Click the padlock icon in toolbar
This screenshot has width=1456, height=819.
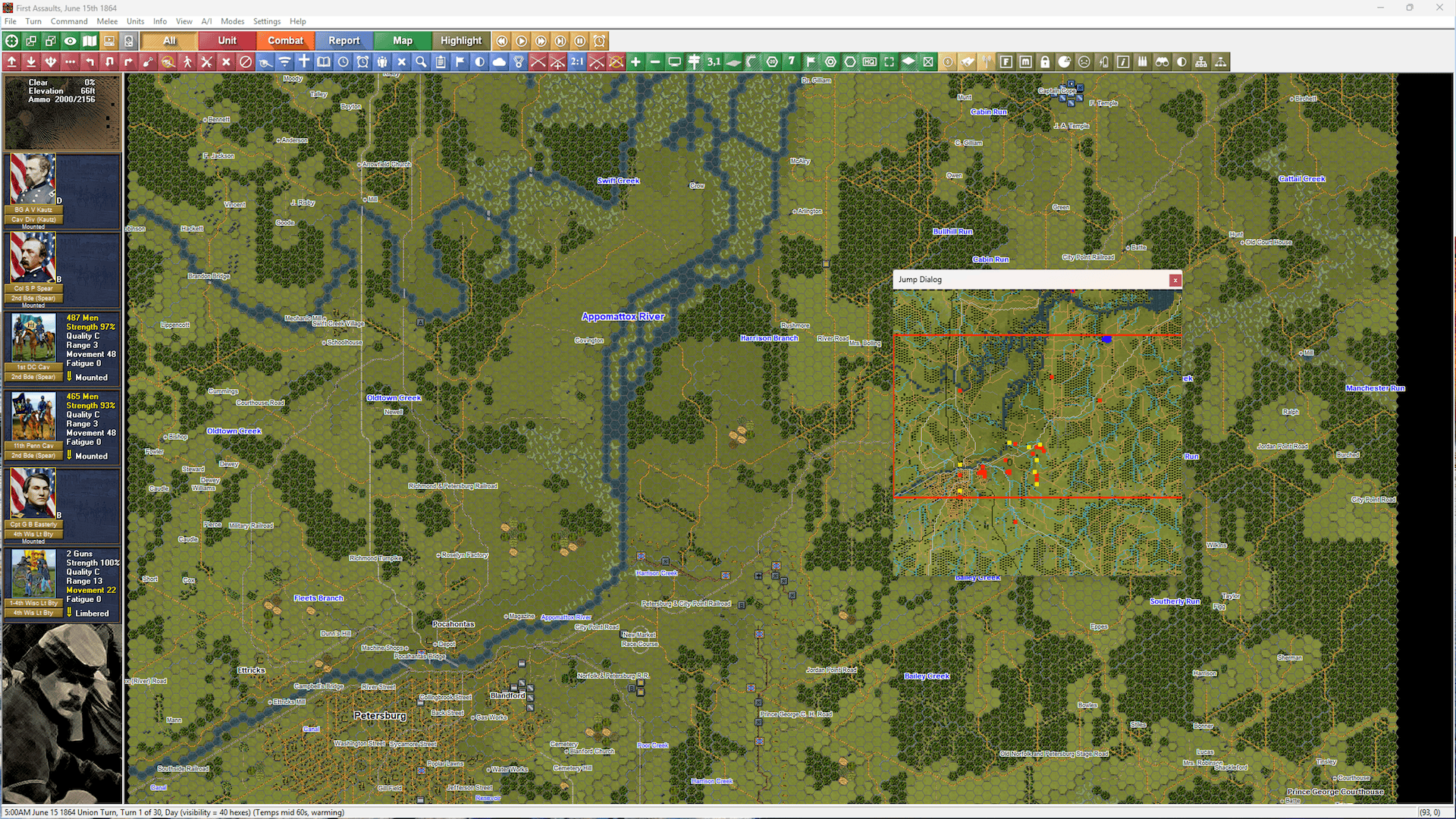pyautogui.click(x=1045, y=62)
